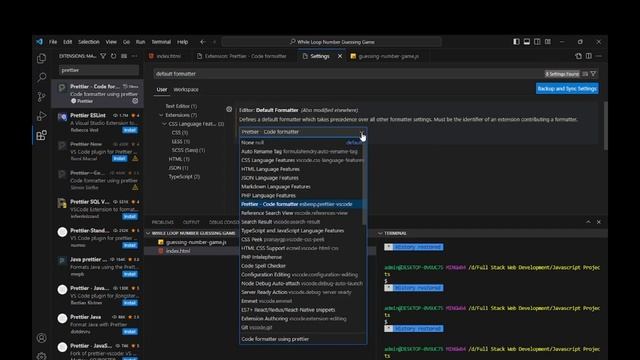Image resolution: width=640 pixels, height=360 pixels.
Task: Click the extensions search box with prettier
Action: click(x=99, y=70)
